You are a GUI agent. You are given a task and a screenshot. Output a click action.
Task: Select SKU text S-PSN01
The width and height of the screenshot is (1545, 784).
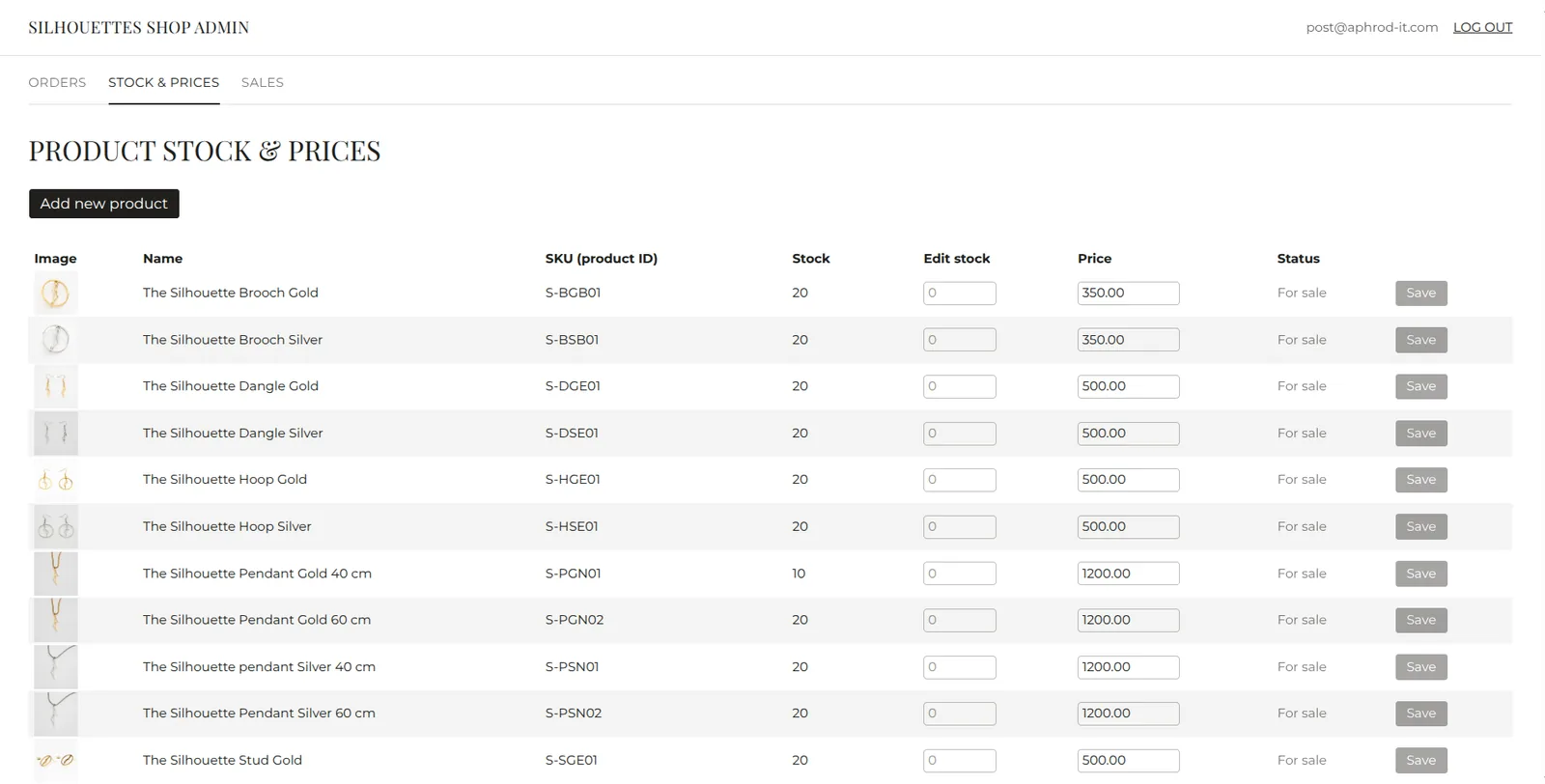pyautogui.click(x=572, y=667)
